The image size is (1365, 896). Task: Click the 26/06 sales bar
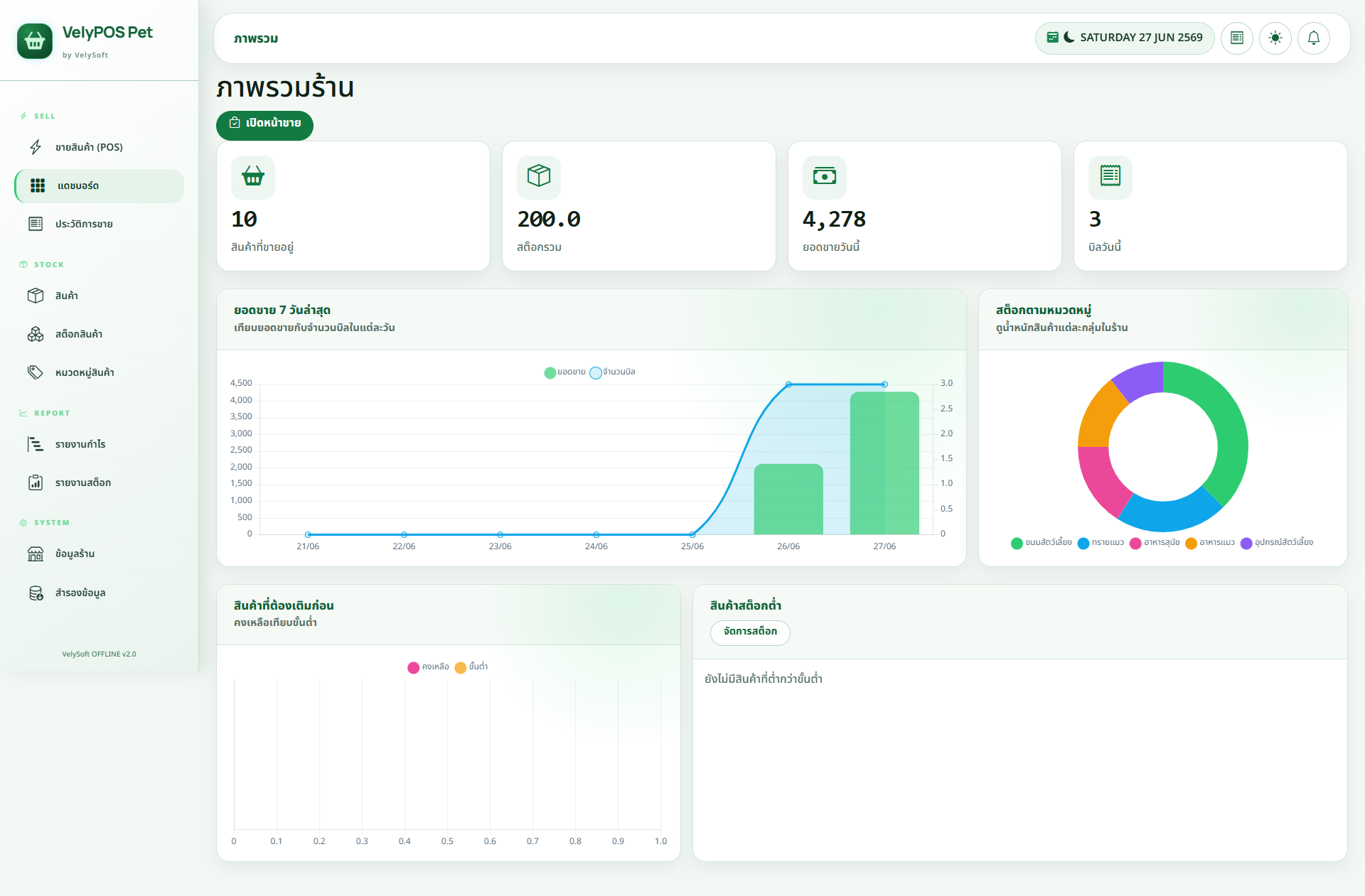(788, 500)
